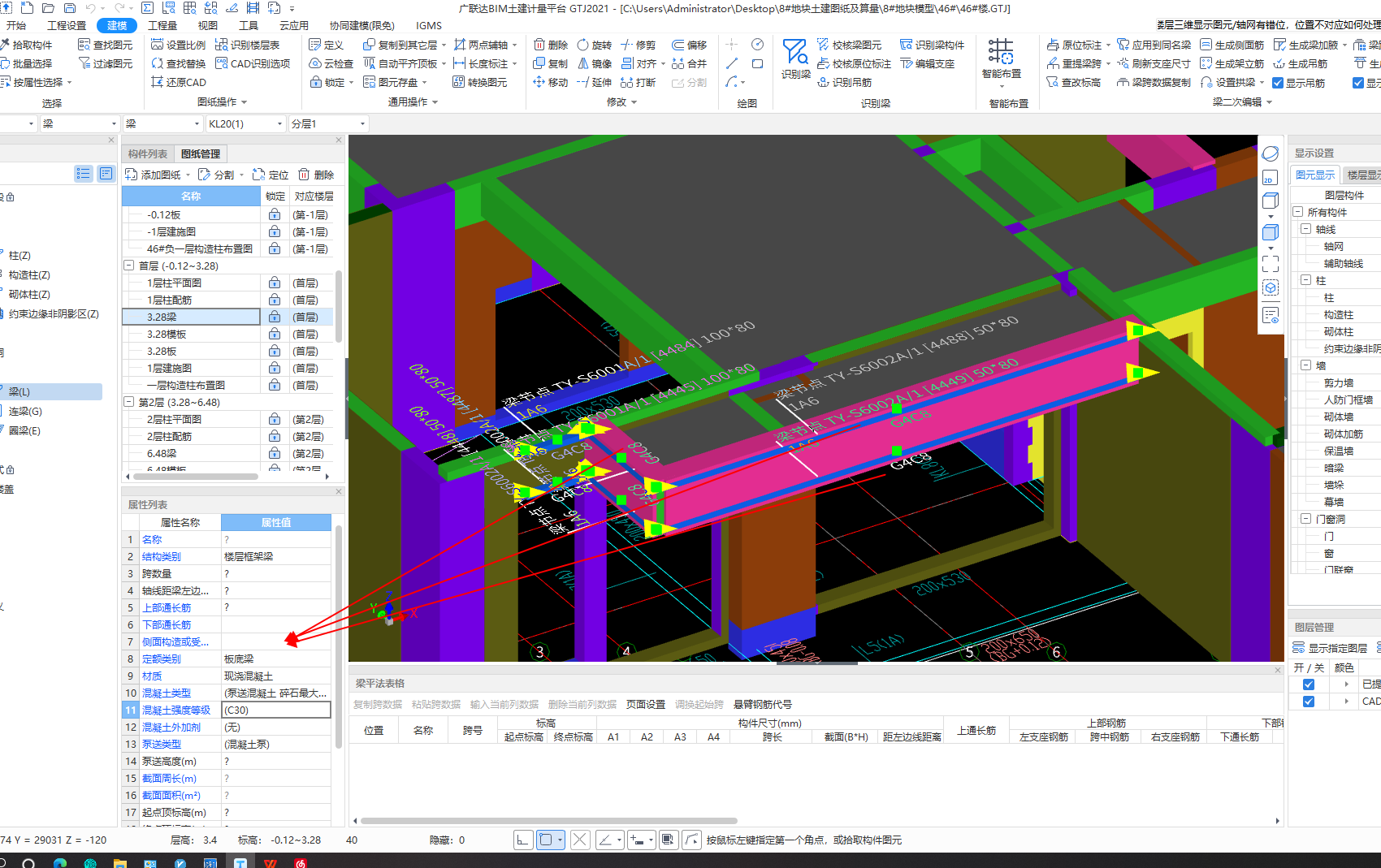Click the 修剪 trim tool
The image size is (1381, 868).
coord(638,45)
